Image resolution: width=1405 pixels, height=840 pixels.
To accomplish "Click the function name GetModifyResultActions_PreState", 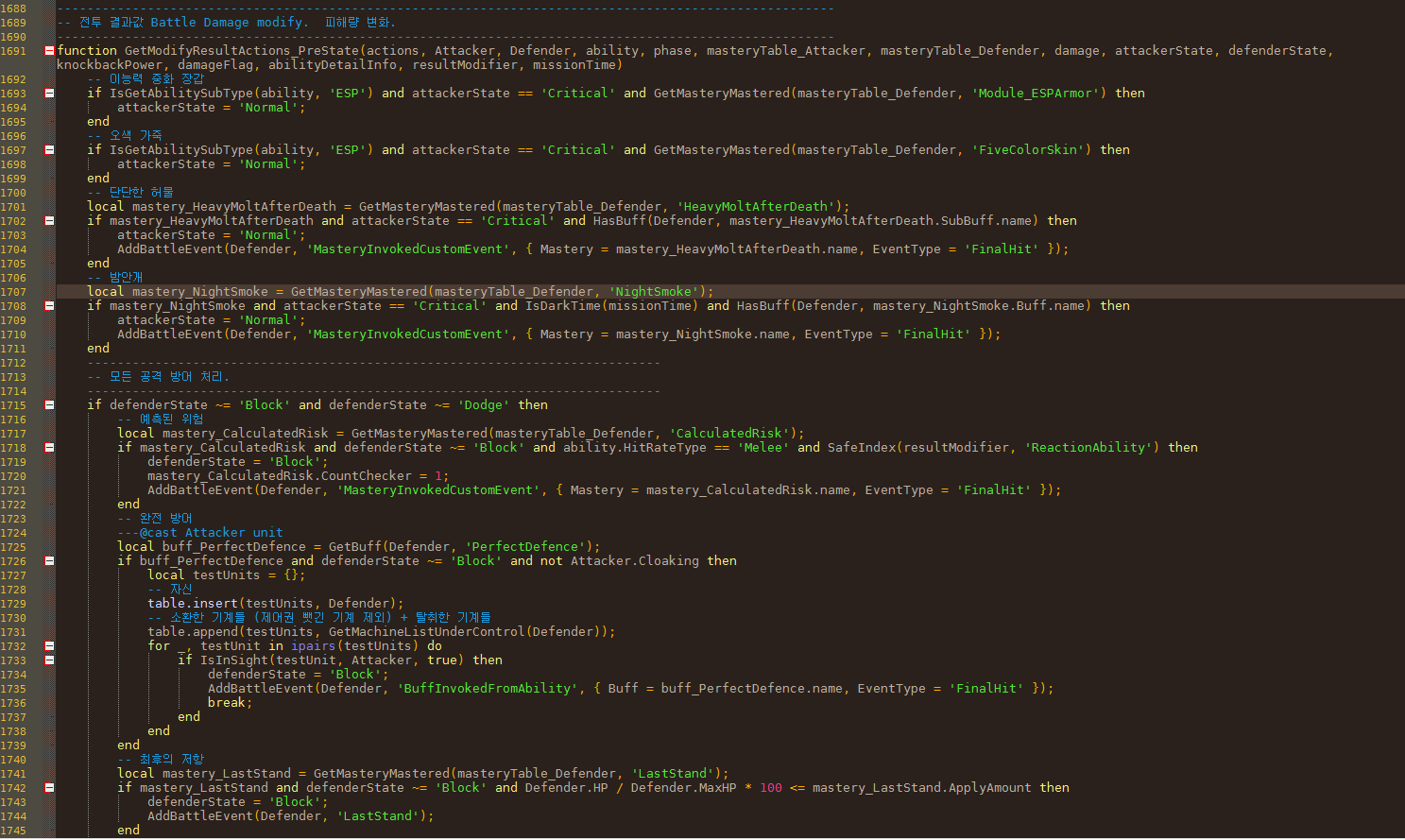I will point(242,51).
